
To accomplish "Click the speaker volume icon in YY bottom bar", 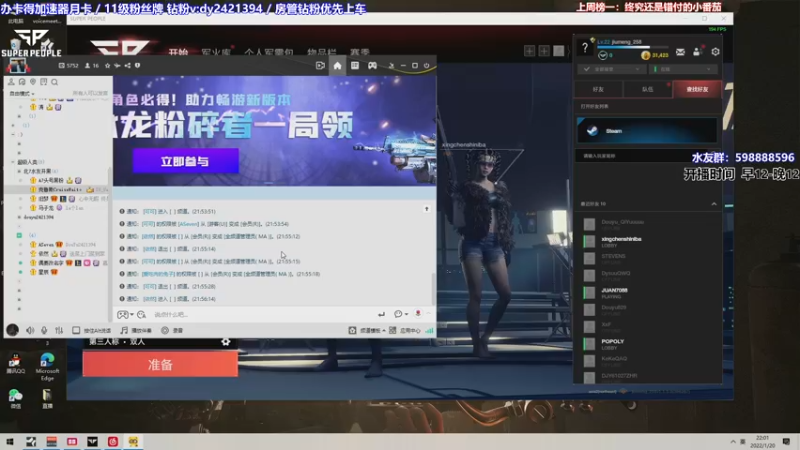I will [x=30, y=331].
